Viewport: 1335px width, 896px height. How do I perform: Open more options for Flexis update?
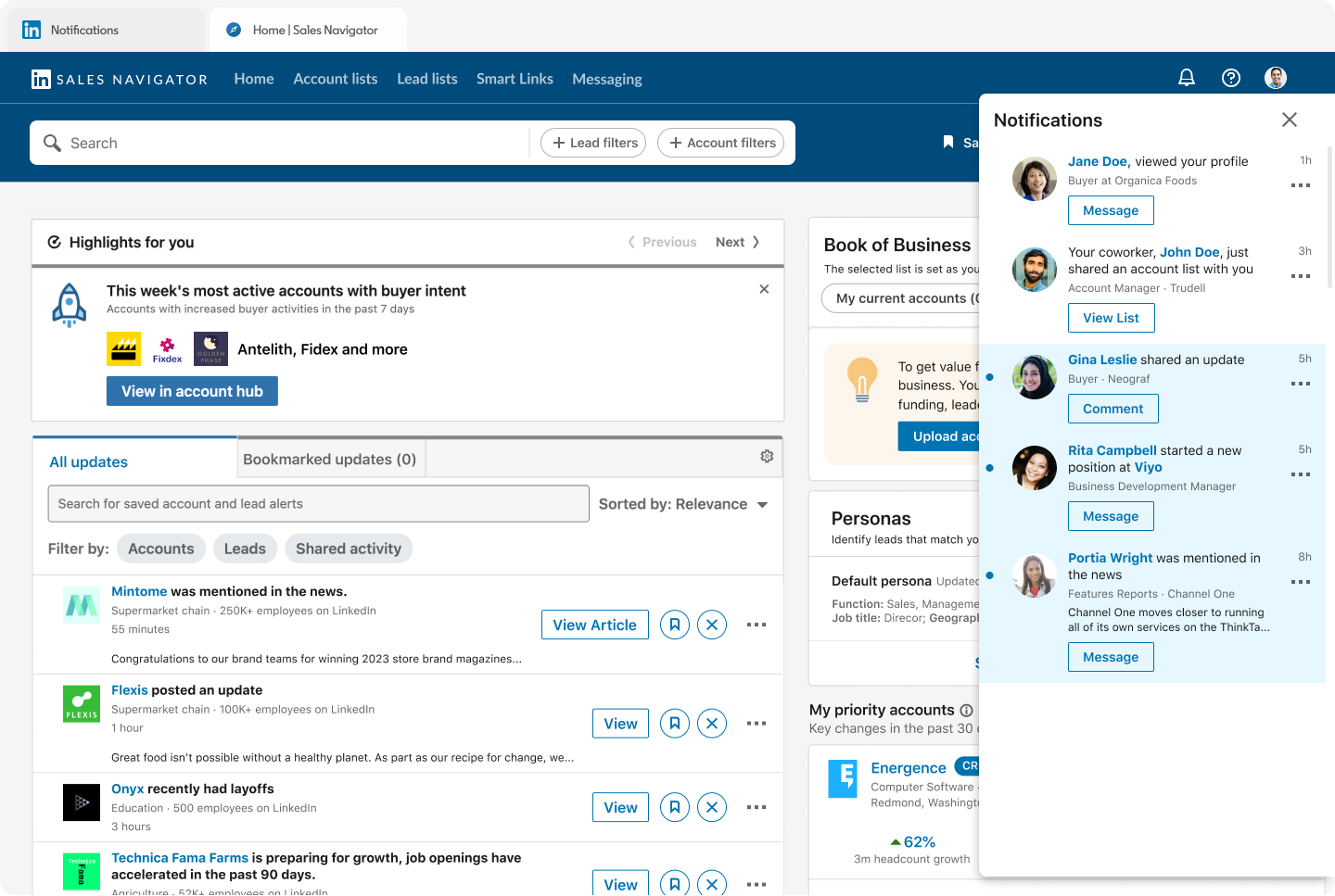(756, 724)
